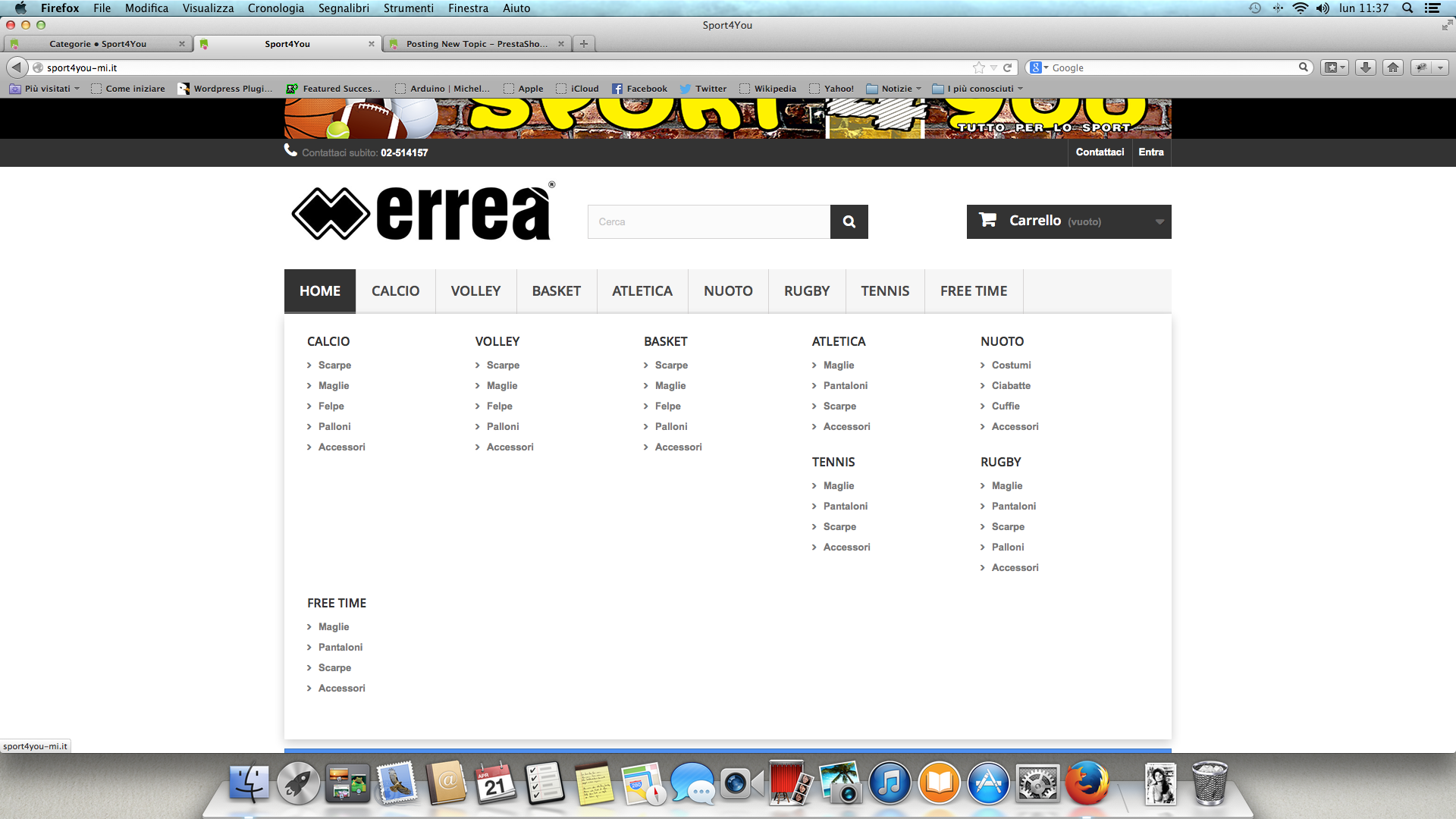Open the Costumi link under NUOTO
The height and width of the screenshot is (819, 1456).
tap(1011, 365)
